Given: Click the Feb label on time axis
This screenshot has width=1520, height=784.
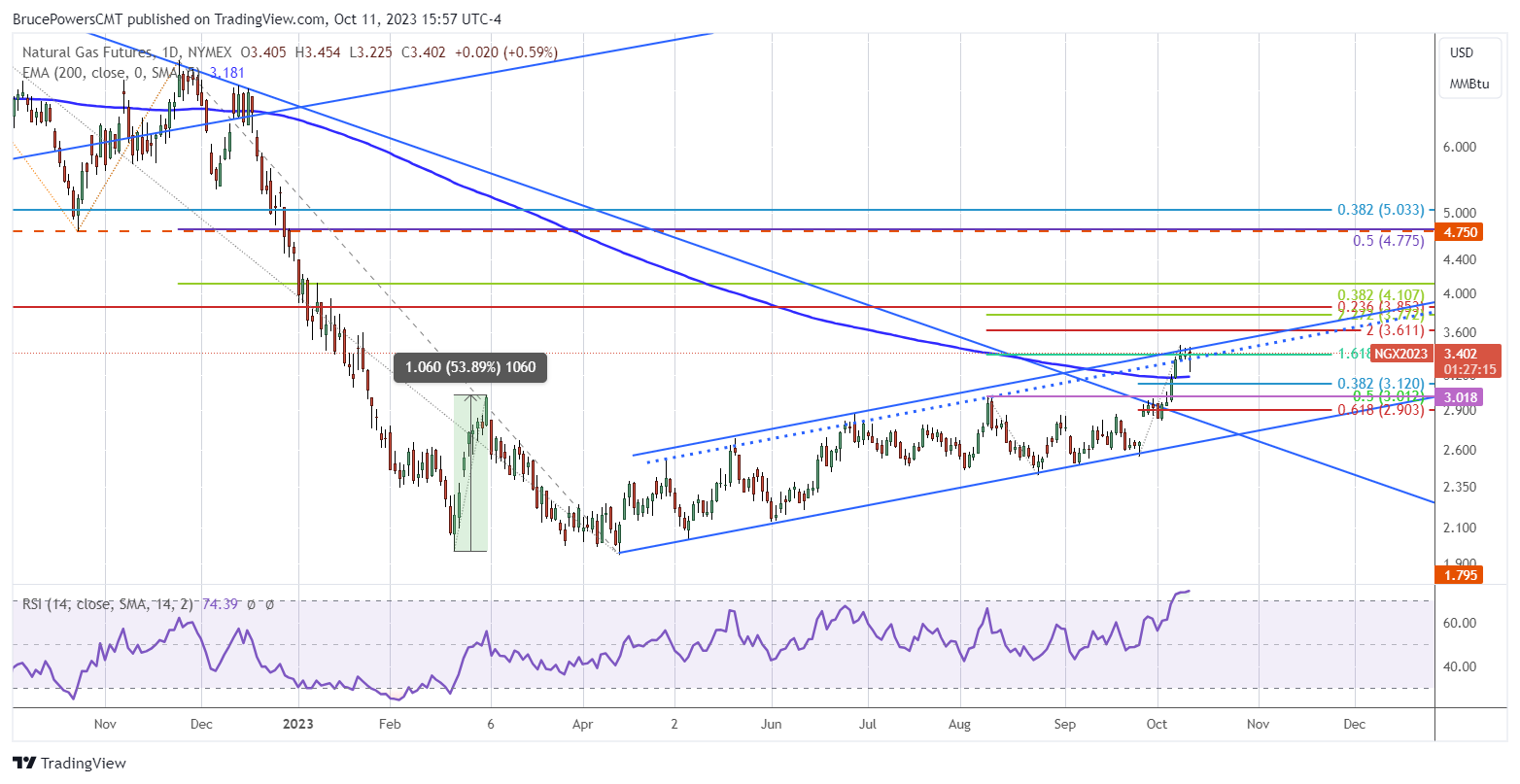Looking at the screenshot, I should click(389, 724).
